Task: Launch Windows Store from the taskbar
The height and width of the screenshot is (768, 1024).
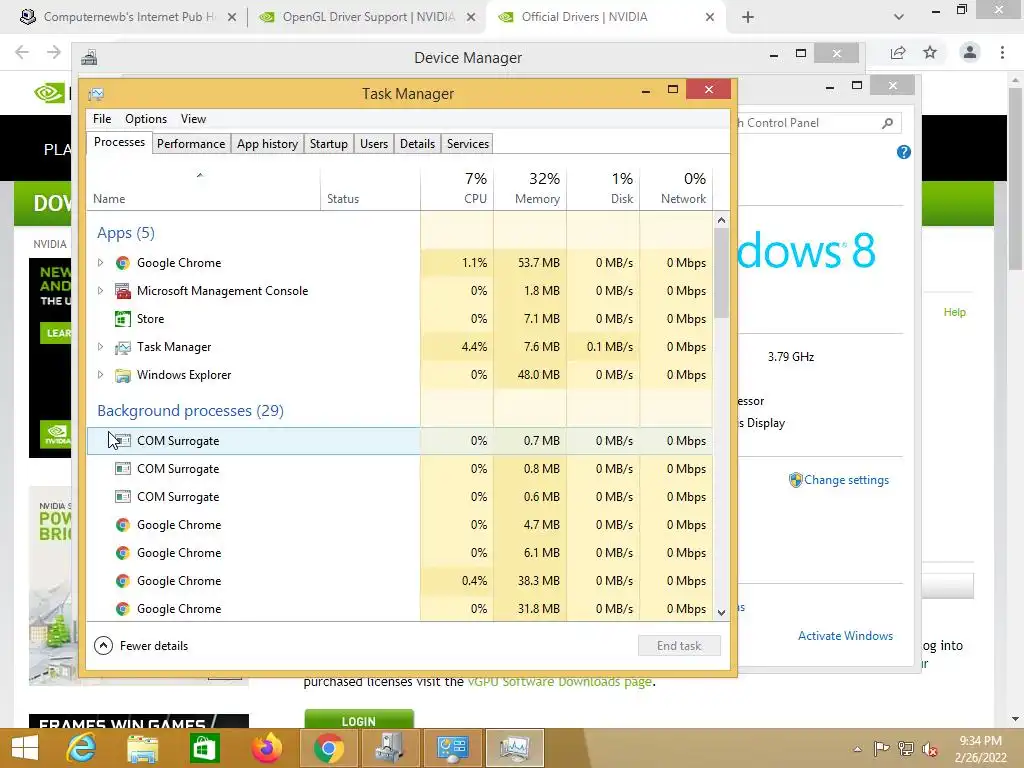Action: tap(204, 748)
